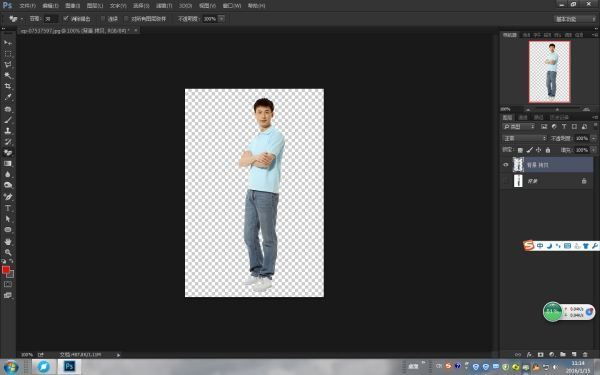Screen dimensions: 600x375
Task: Select the Zoom tool
Action: (x=8, y=252)
